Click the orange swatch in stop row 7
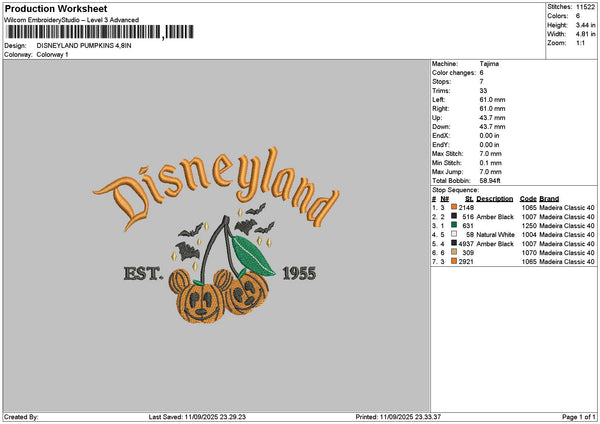This screenshot has height=424, width=600. click(454, 261)
